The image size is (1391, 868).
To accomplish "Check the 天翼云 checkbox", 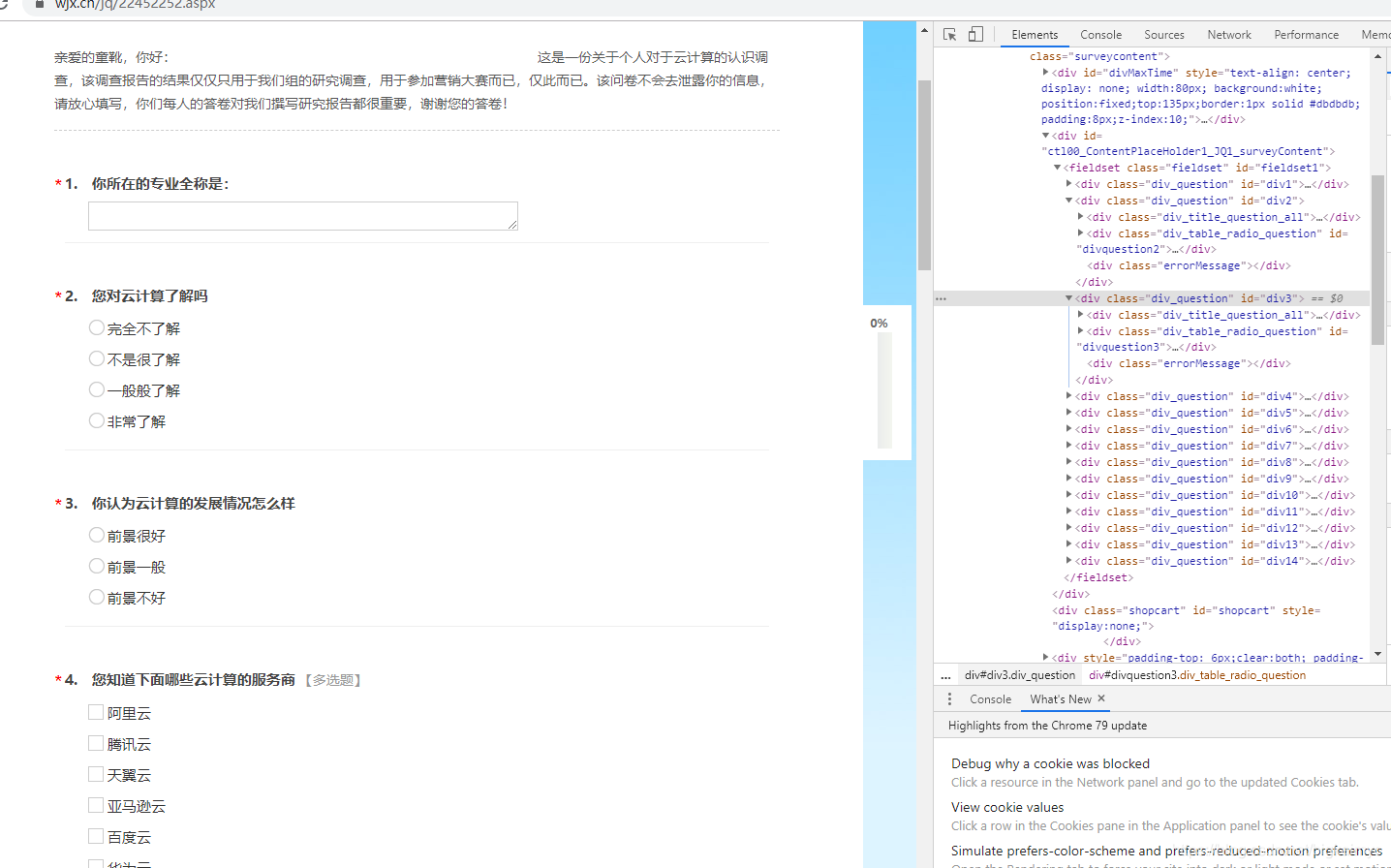I will click(x=96, y=774).
